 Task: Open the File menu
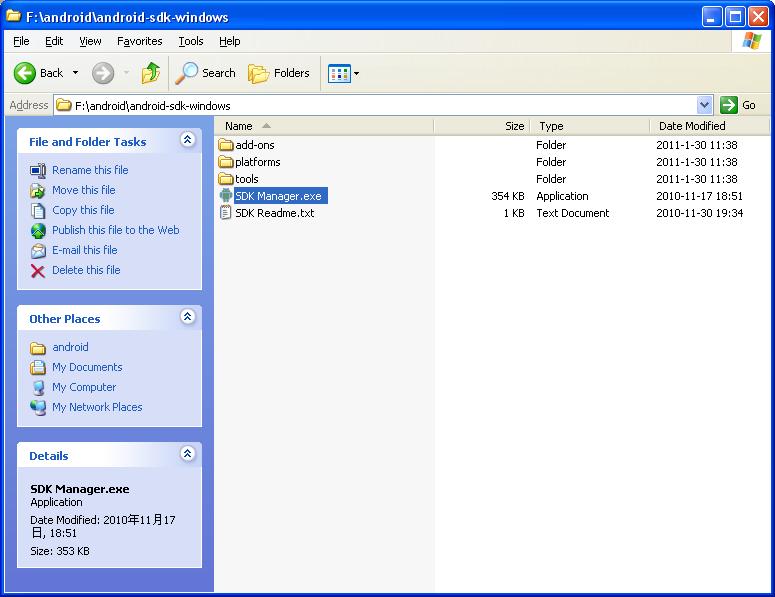[x=21, y=41]
